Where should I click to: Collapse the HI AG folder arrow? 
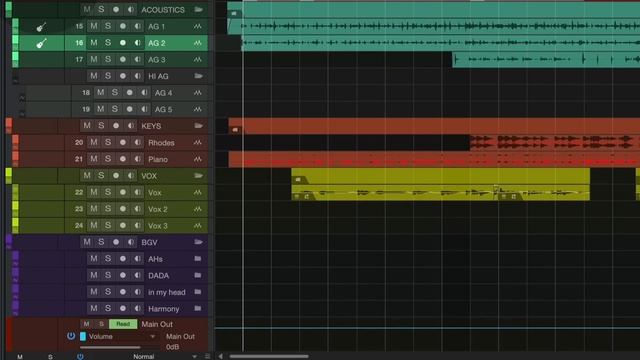pos(16,80)
